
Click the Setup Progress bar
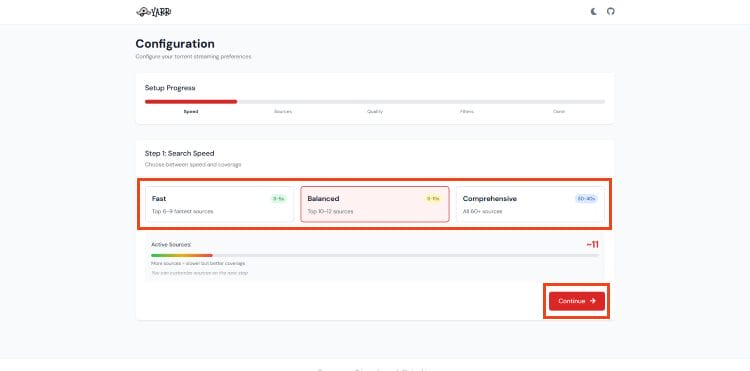click(375, 101)
